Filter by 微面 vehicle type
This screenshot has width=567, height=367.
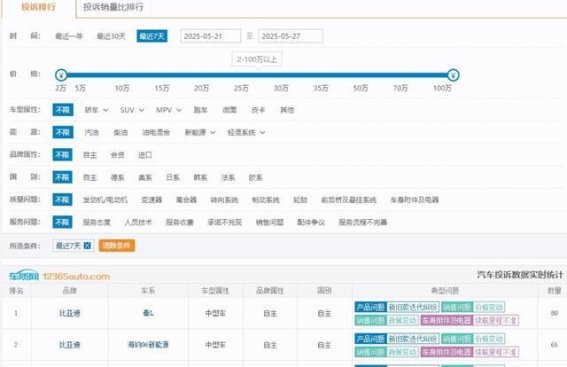click(x=229, y=110)
